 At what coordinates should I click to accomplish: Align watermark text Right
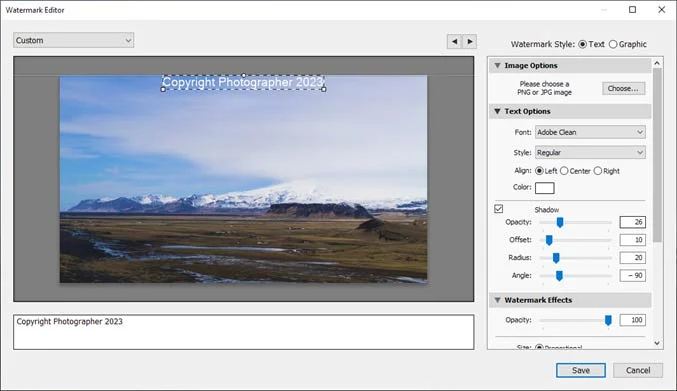click(598, 171)
